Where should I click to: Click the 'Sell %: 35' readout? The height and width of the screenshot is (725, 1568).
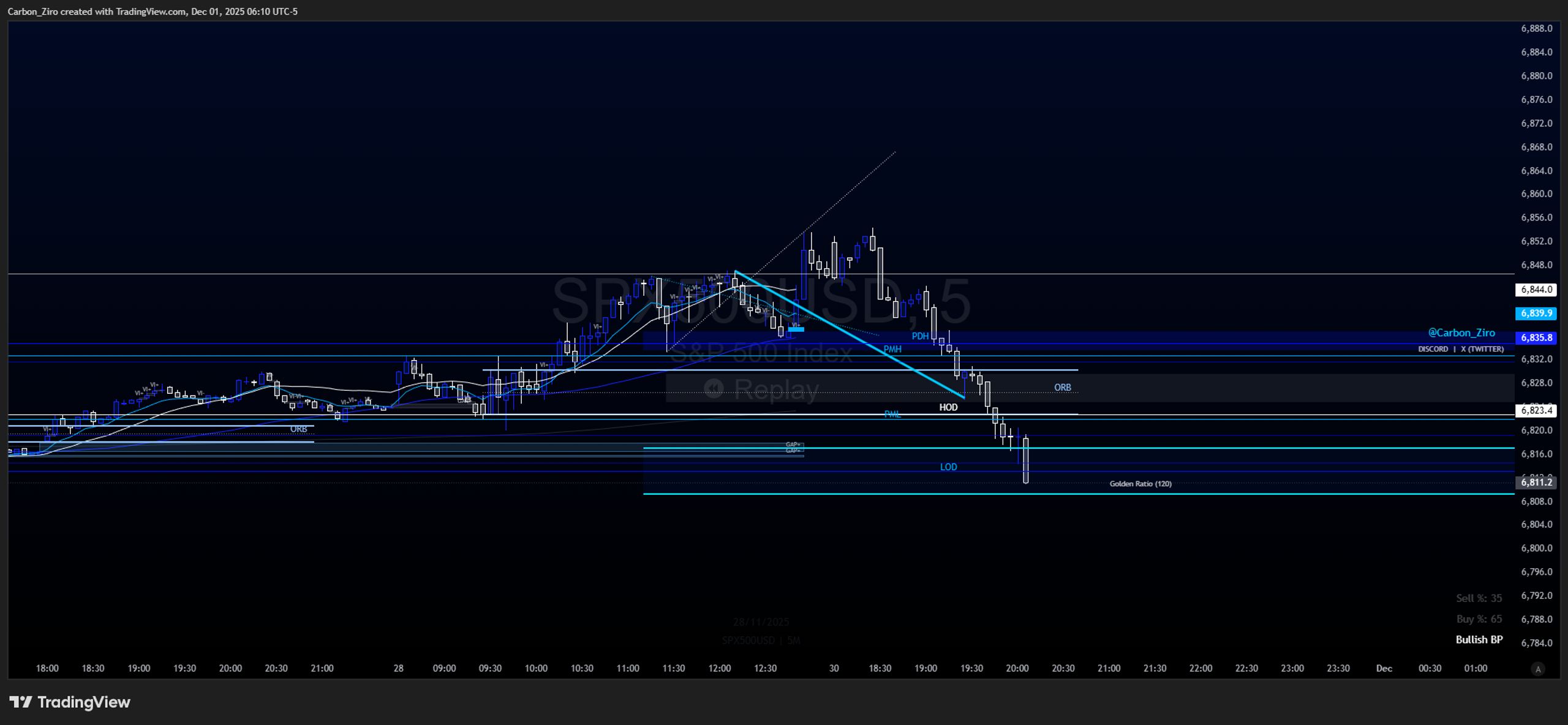click(x=1479, y=598)
